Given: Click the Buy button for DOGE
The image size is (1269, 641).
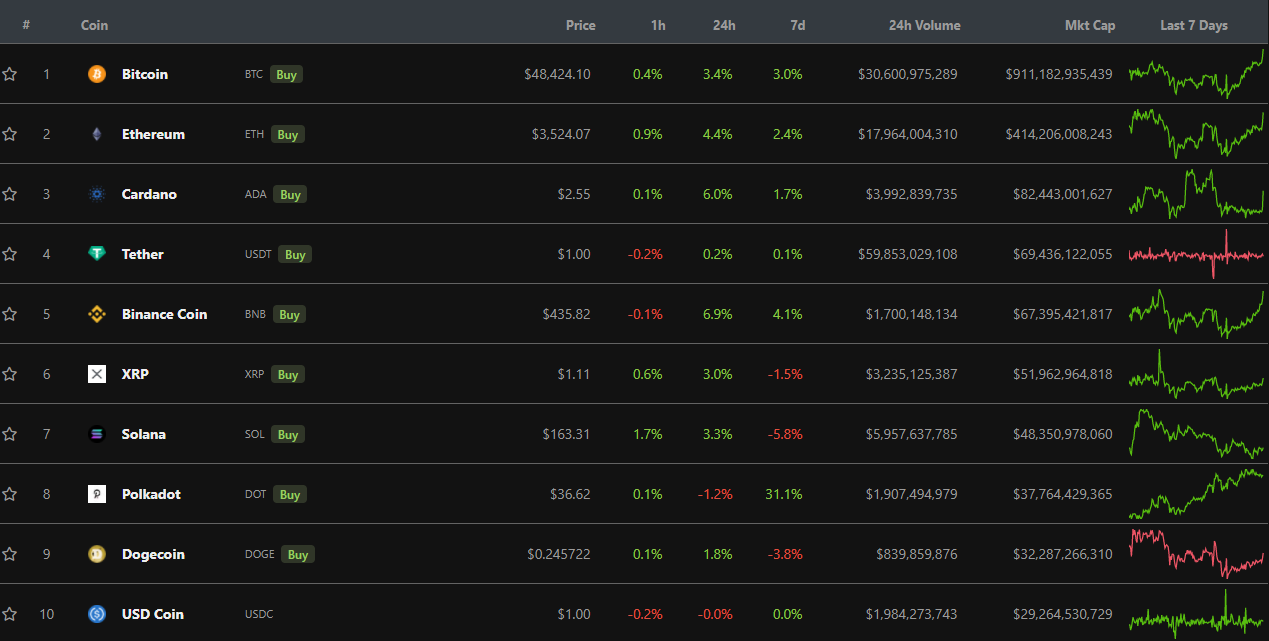Looking at the screenshot, I should coord(298,554).
